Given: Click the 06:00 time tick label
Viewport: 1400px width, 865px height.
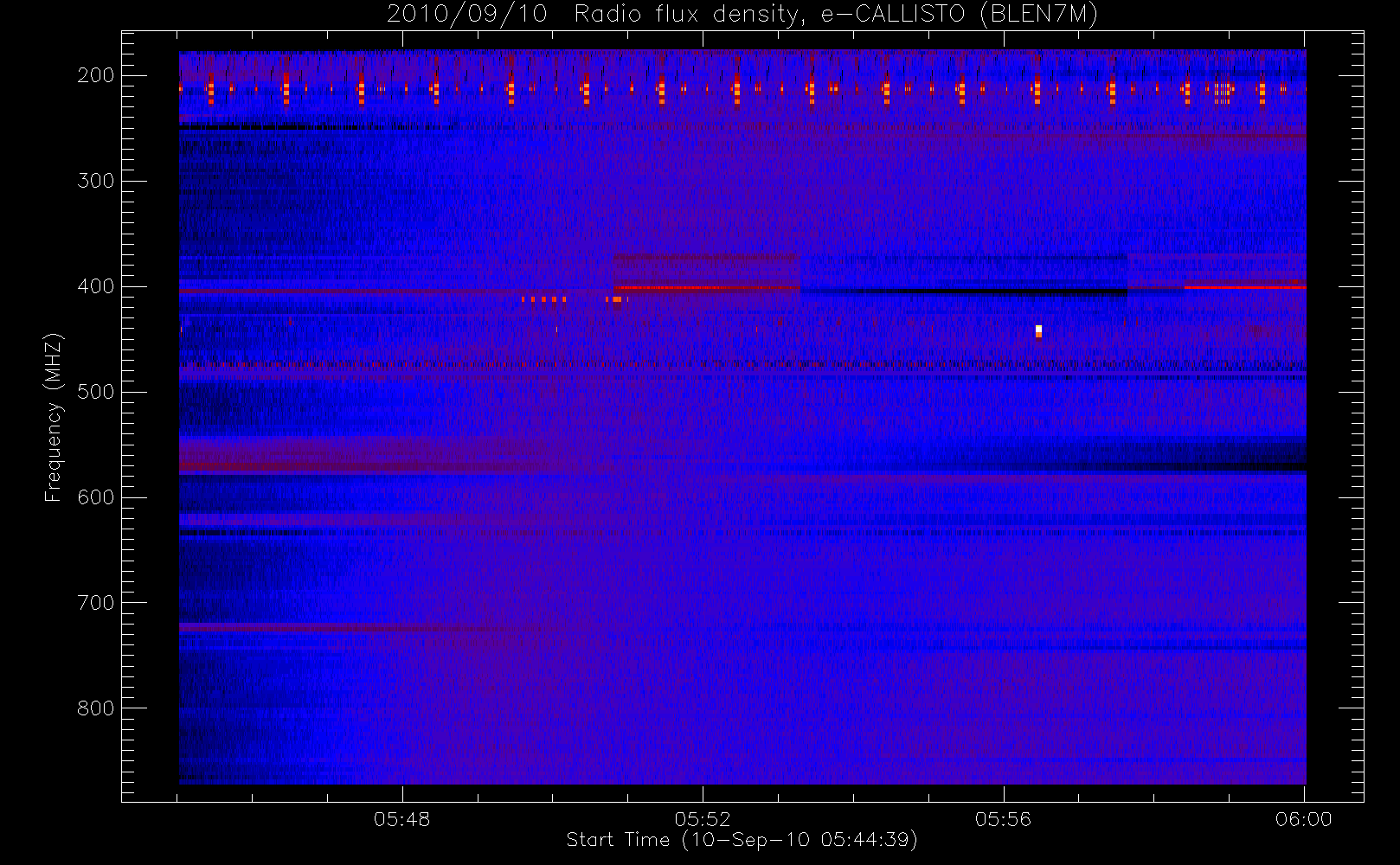Looking at the screenshot, I should pos(1304,819).
